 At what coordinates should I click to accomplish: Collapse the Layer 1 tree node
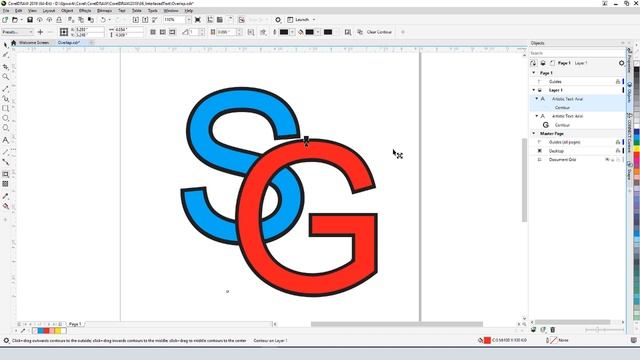tap(533, 90)
